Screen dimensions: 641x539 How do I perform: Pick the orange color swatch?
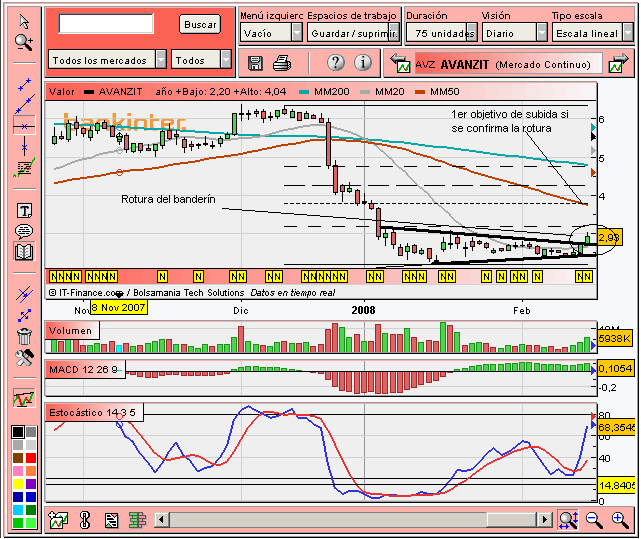[x=31, y=471]
